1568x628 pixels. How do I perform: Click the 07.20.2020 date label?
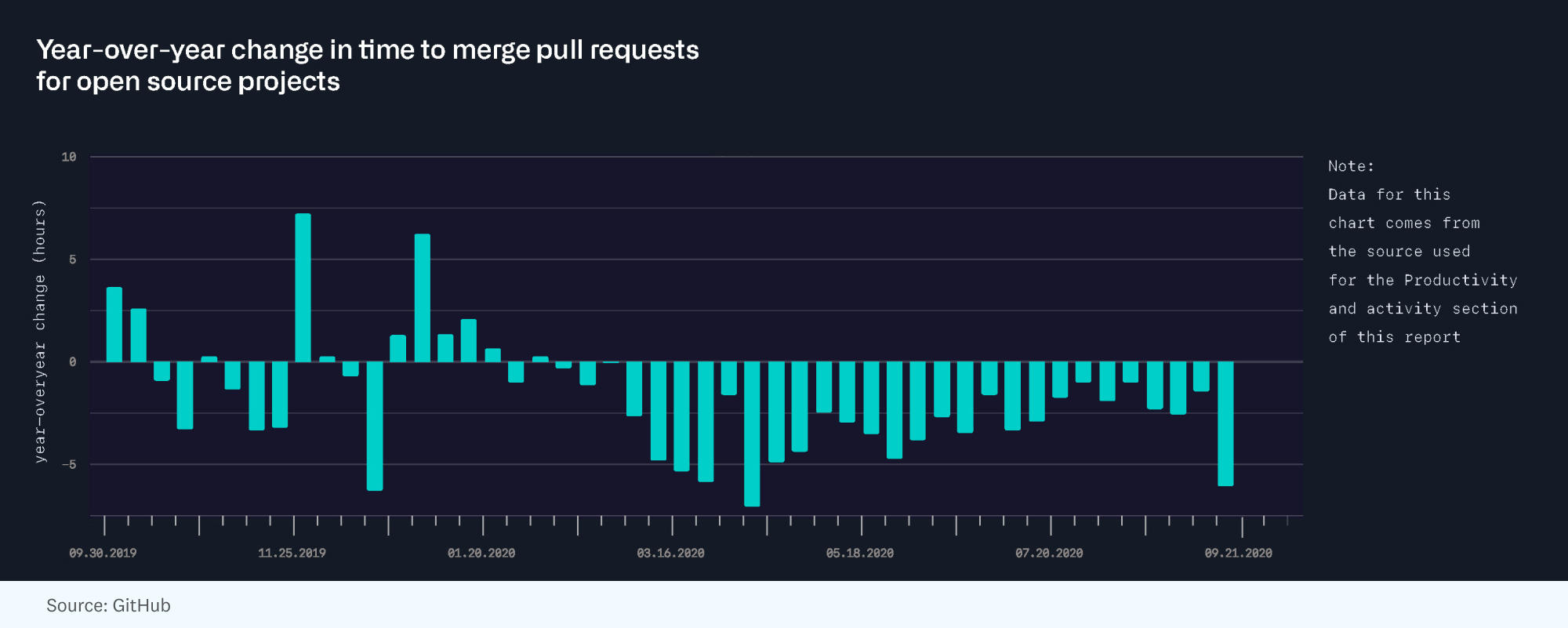point(1049,554)
